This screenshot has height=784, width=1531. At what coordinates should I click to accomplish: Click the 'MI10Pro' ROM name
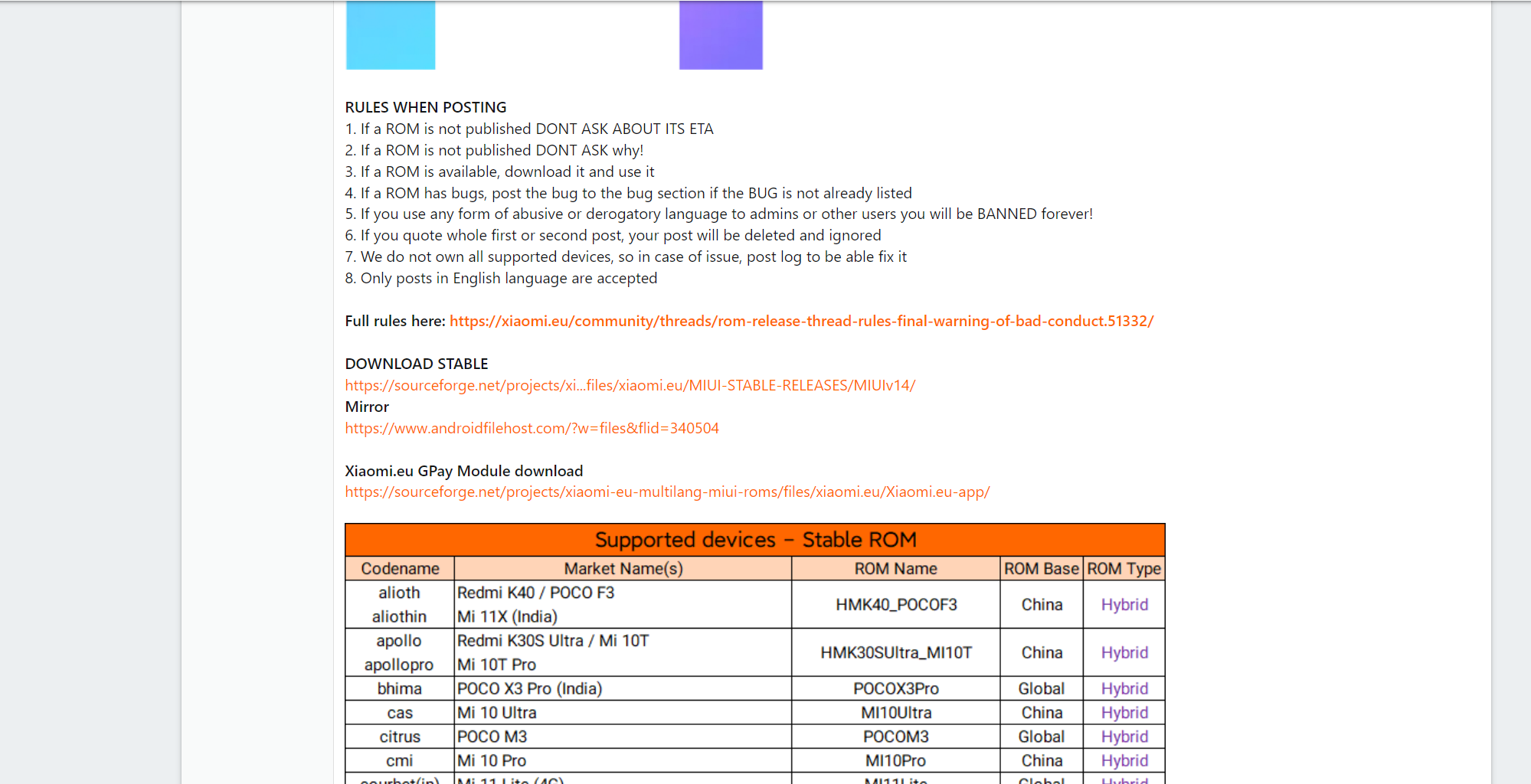pyautogui.click(x=896, y=760)
